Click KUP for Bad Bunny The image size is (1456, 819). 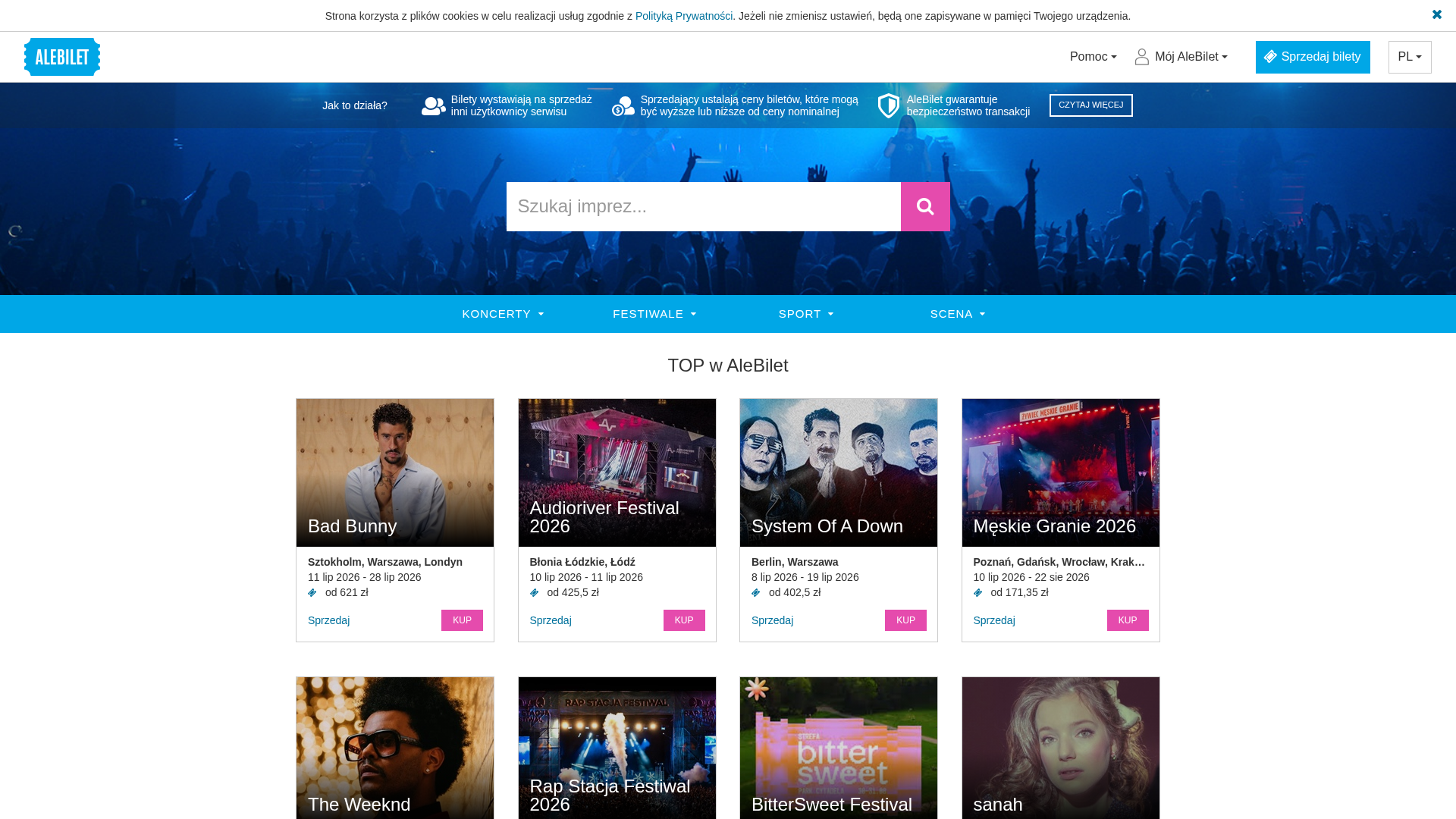click(x=462, y=620)
